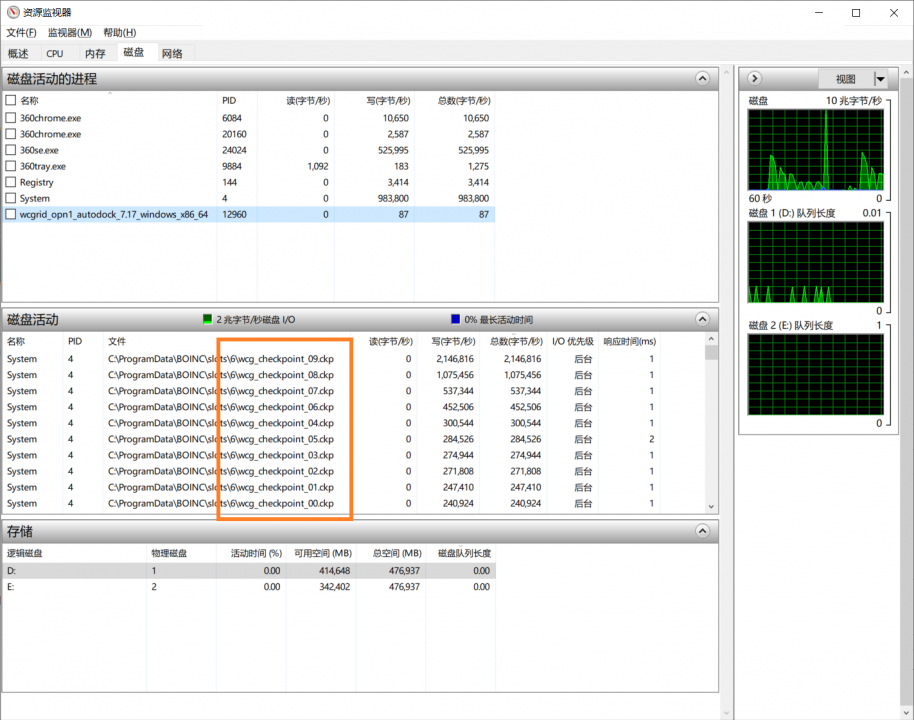
Task: Hide the graphs pane with arrow button
Action: pyautogui.click(x=755, y=79)
